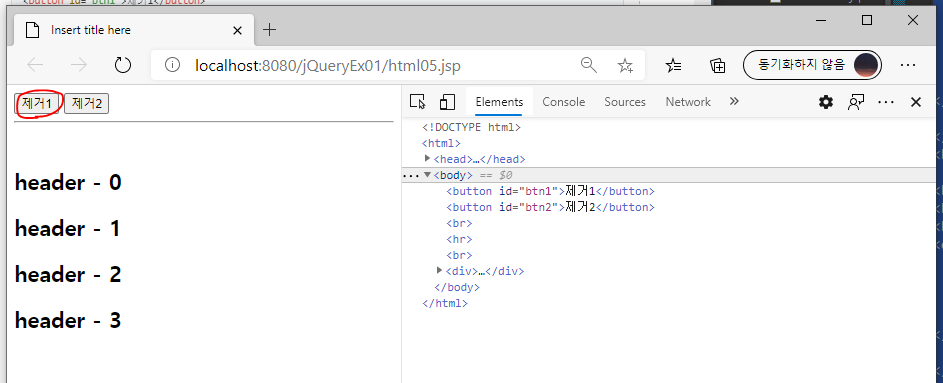943x383 pixels.
Task: Collapse the body node
Action: tap(427, 175)
